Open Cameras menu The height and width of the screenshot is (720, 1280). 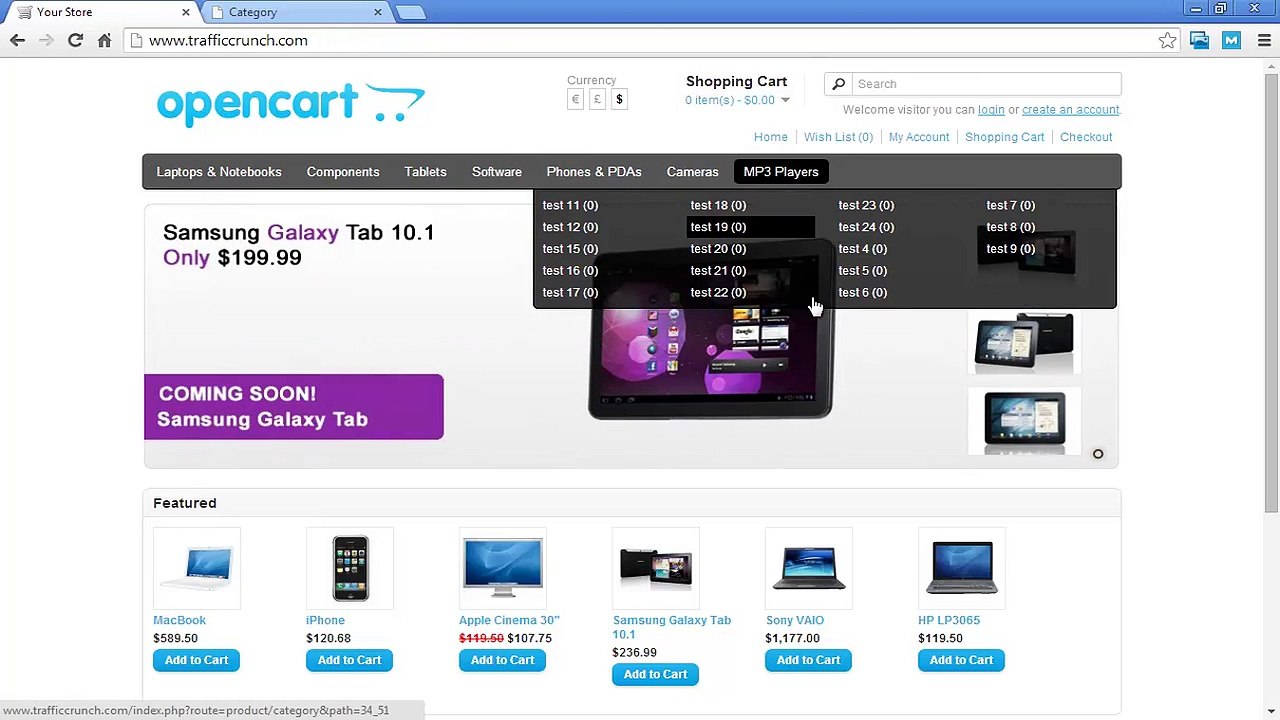(692, 172)
